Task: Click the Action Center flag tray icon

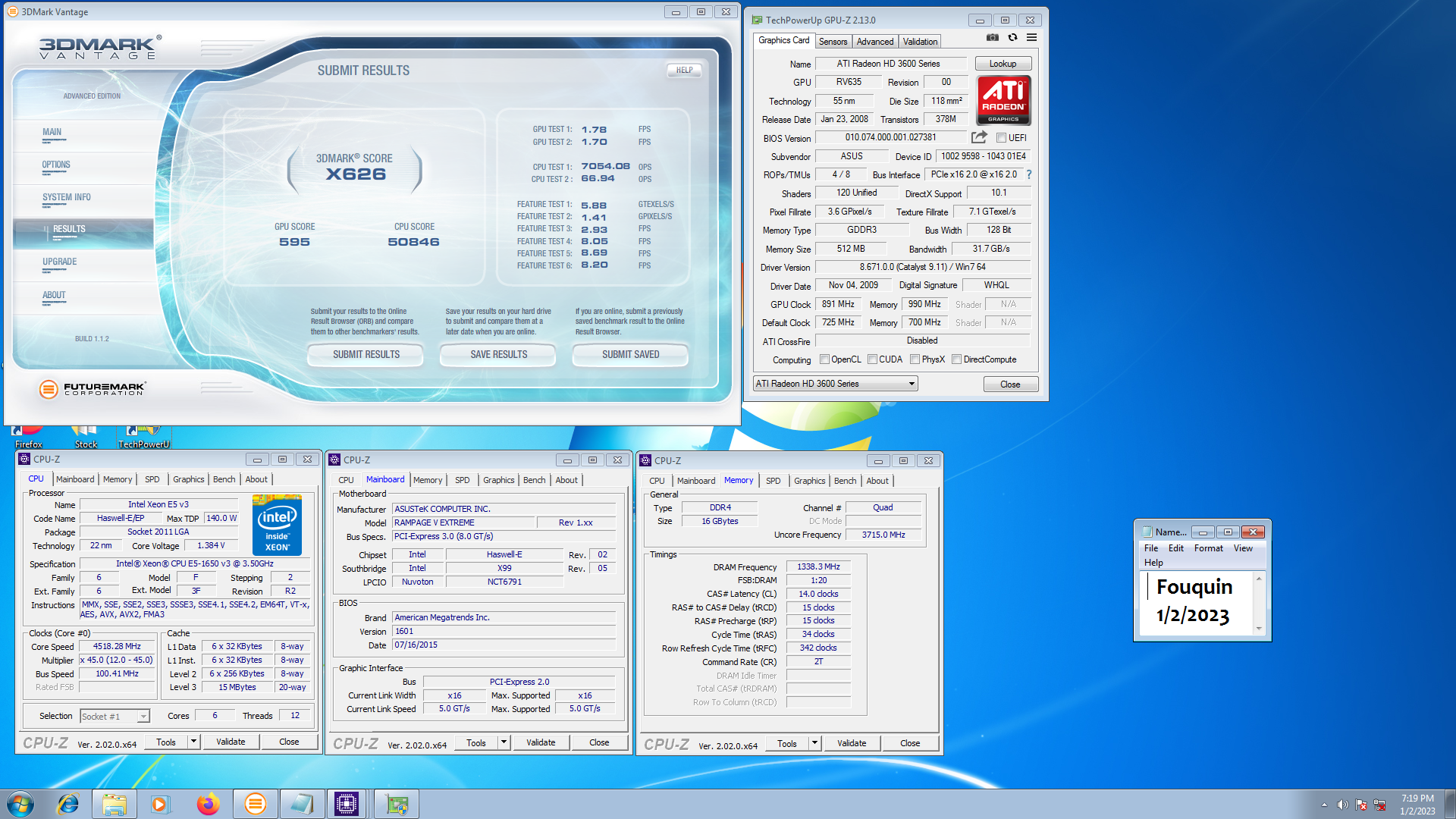Action: point(1361,805)
